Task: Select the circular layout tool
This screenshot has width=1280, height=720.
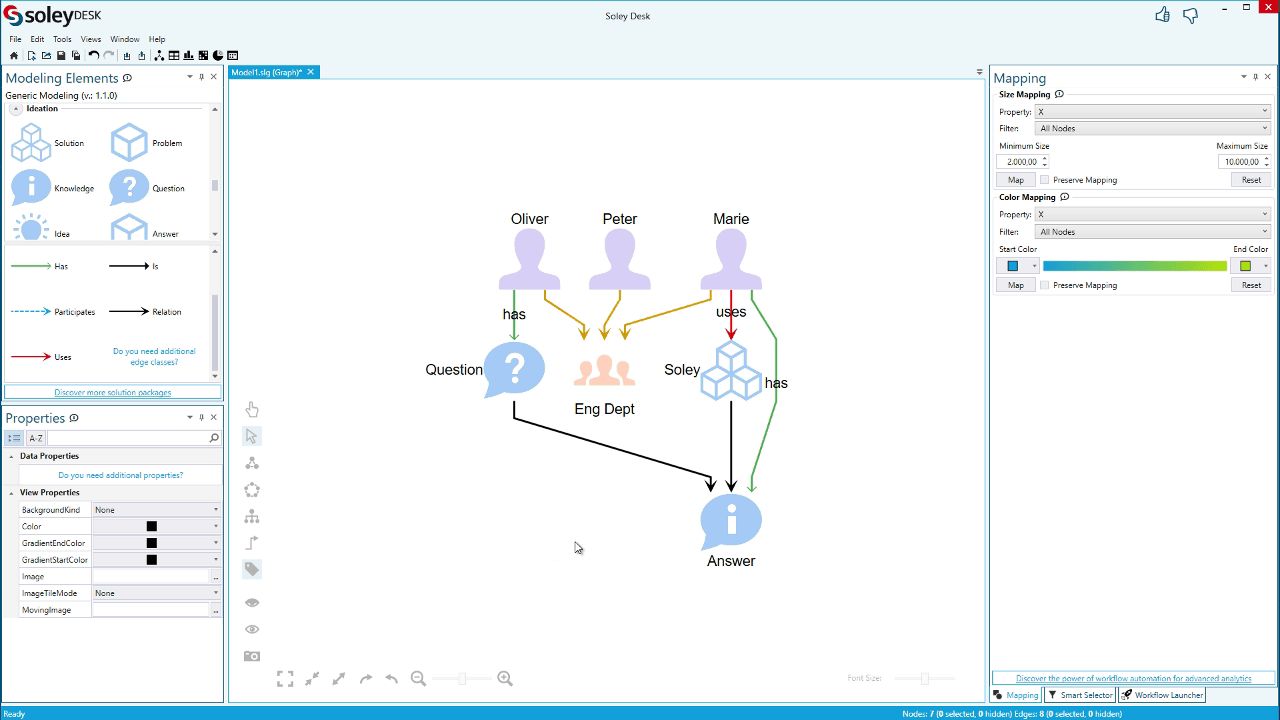Action: [x=251, y=489]
